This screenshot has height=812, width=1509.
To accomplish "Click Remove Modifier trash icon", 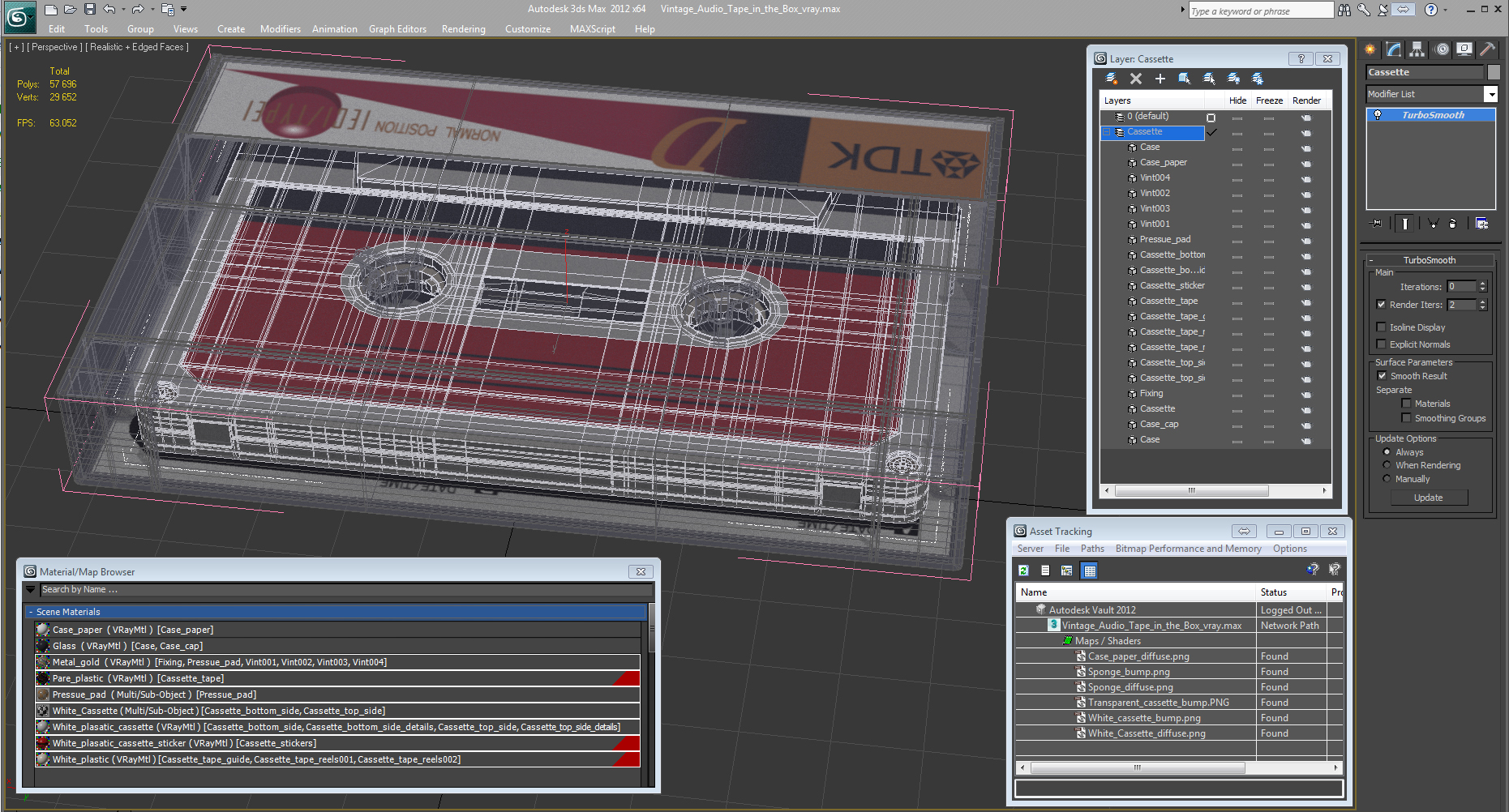I will coord(1453,224).
